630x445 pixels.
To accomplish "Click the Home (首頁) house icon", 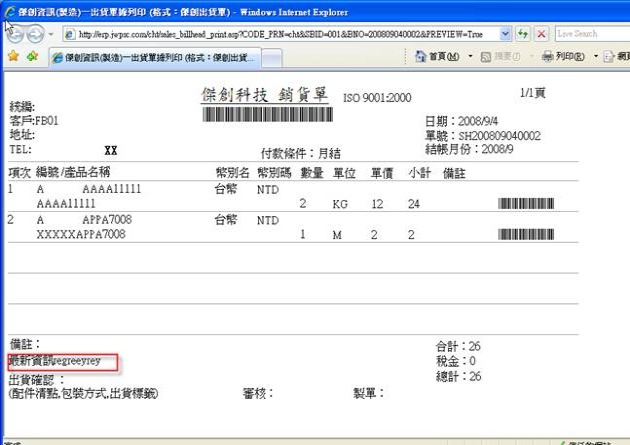I will coord(421,57).
